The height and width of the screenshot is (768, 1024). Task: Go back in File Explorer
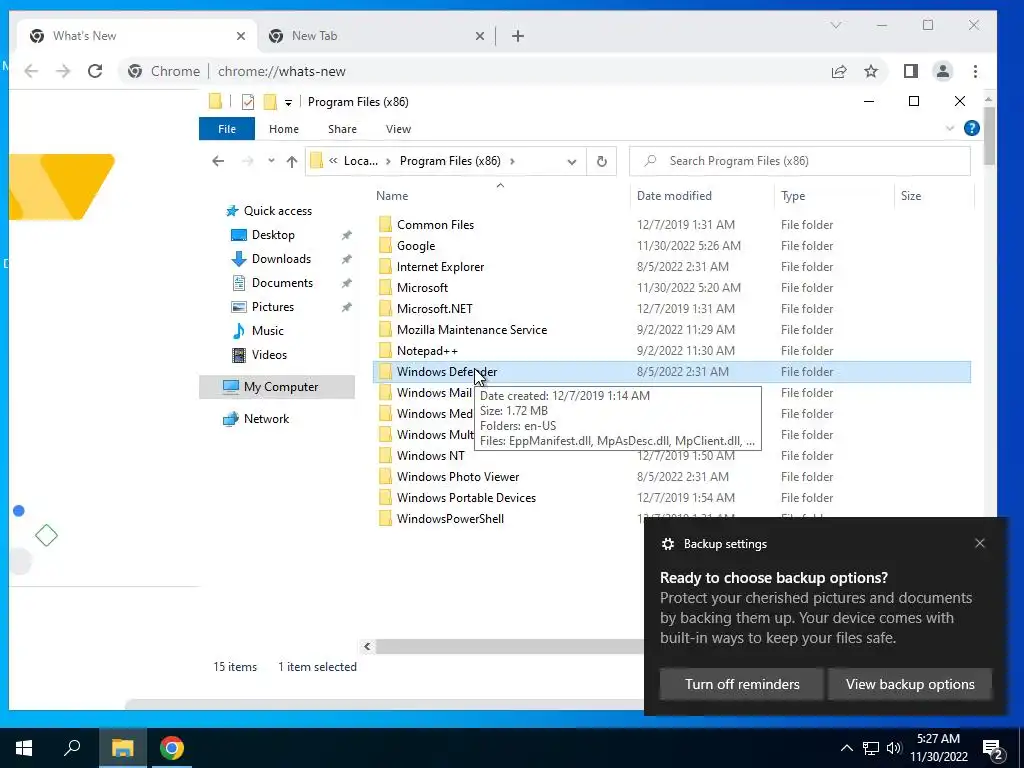pyautogui.click(x=218, y=161)
